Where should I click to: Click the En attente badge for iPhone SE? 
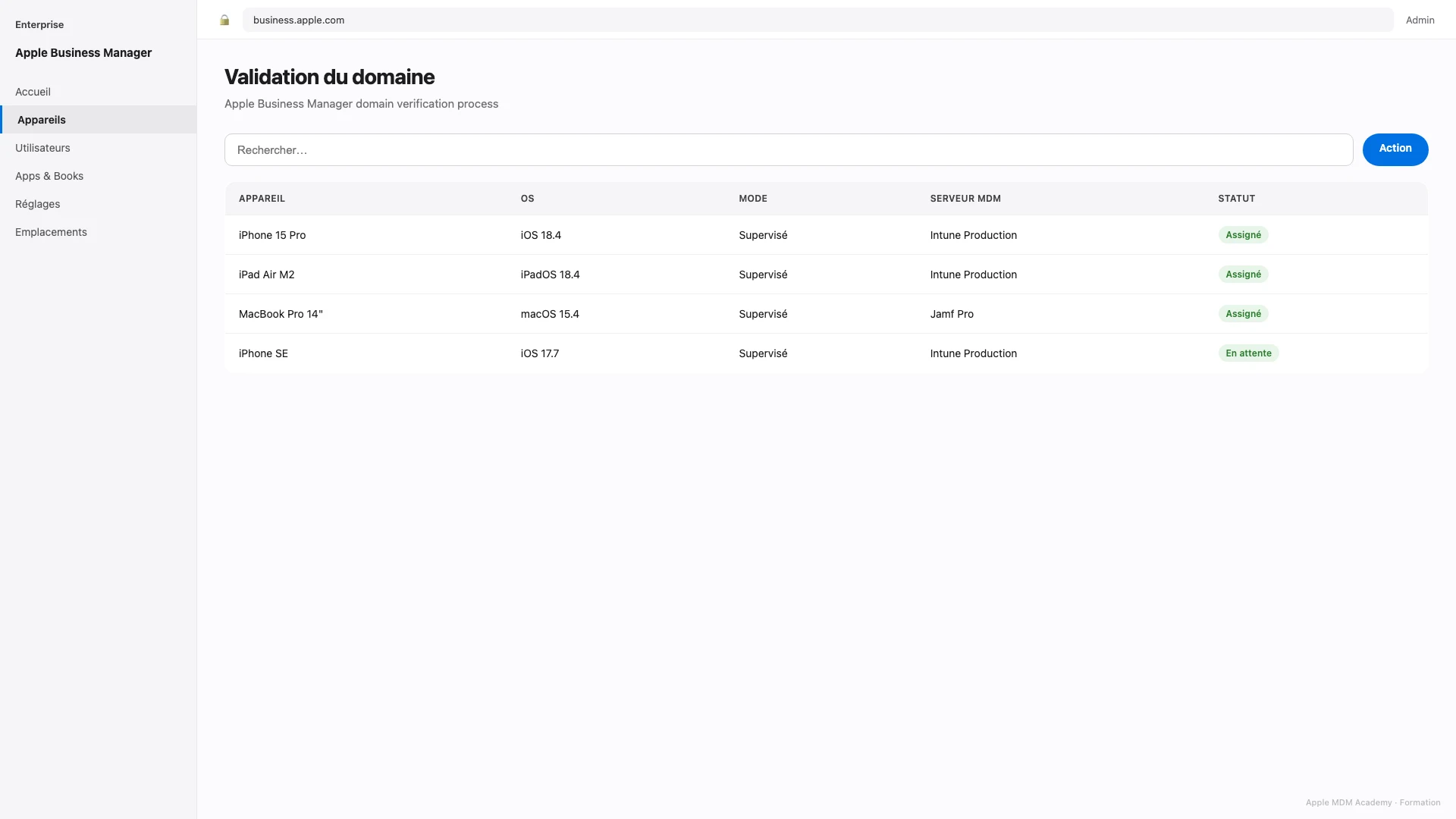(1248, 353)
